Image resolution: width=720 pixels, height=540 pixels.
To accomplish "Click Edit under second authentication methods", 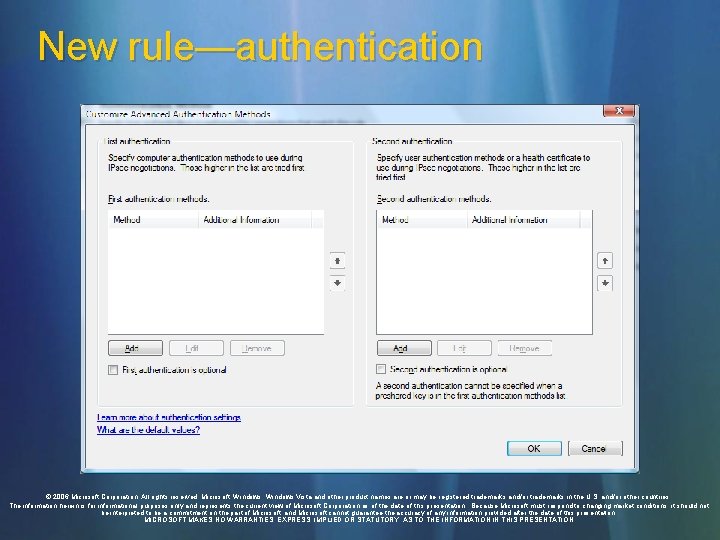I will [x=464, y=348].
